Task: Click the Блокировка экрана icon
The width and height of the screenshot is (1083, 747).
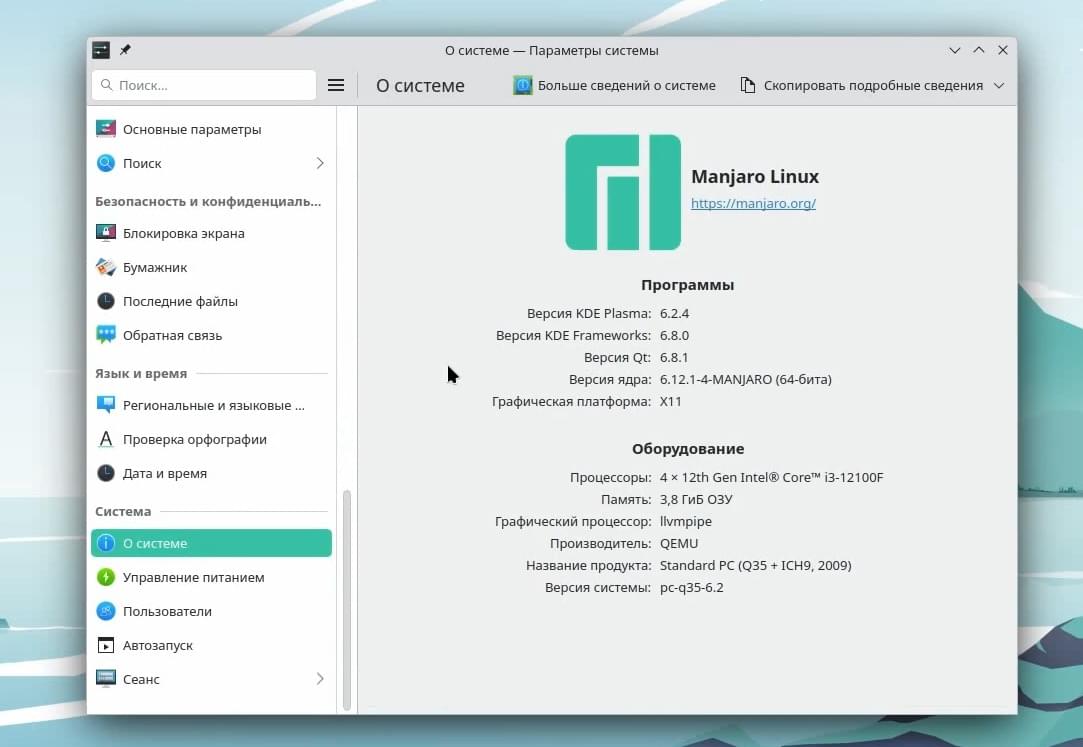Action: tap(106, 233)
